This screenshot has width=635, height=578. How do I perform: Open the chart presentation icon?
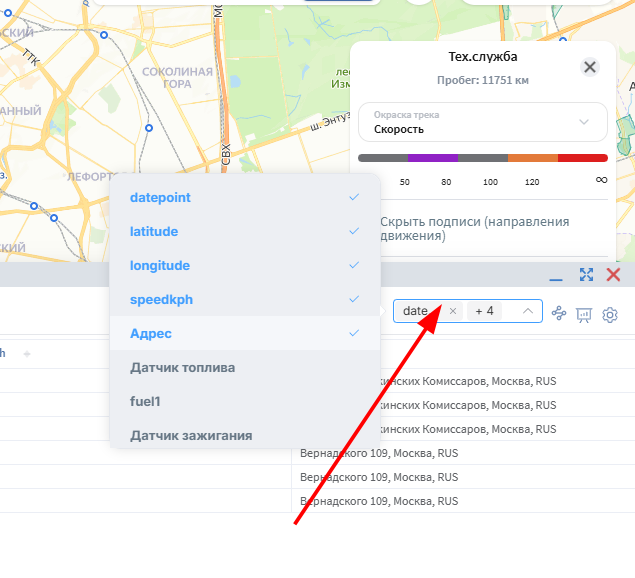[x=584, y=315]
